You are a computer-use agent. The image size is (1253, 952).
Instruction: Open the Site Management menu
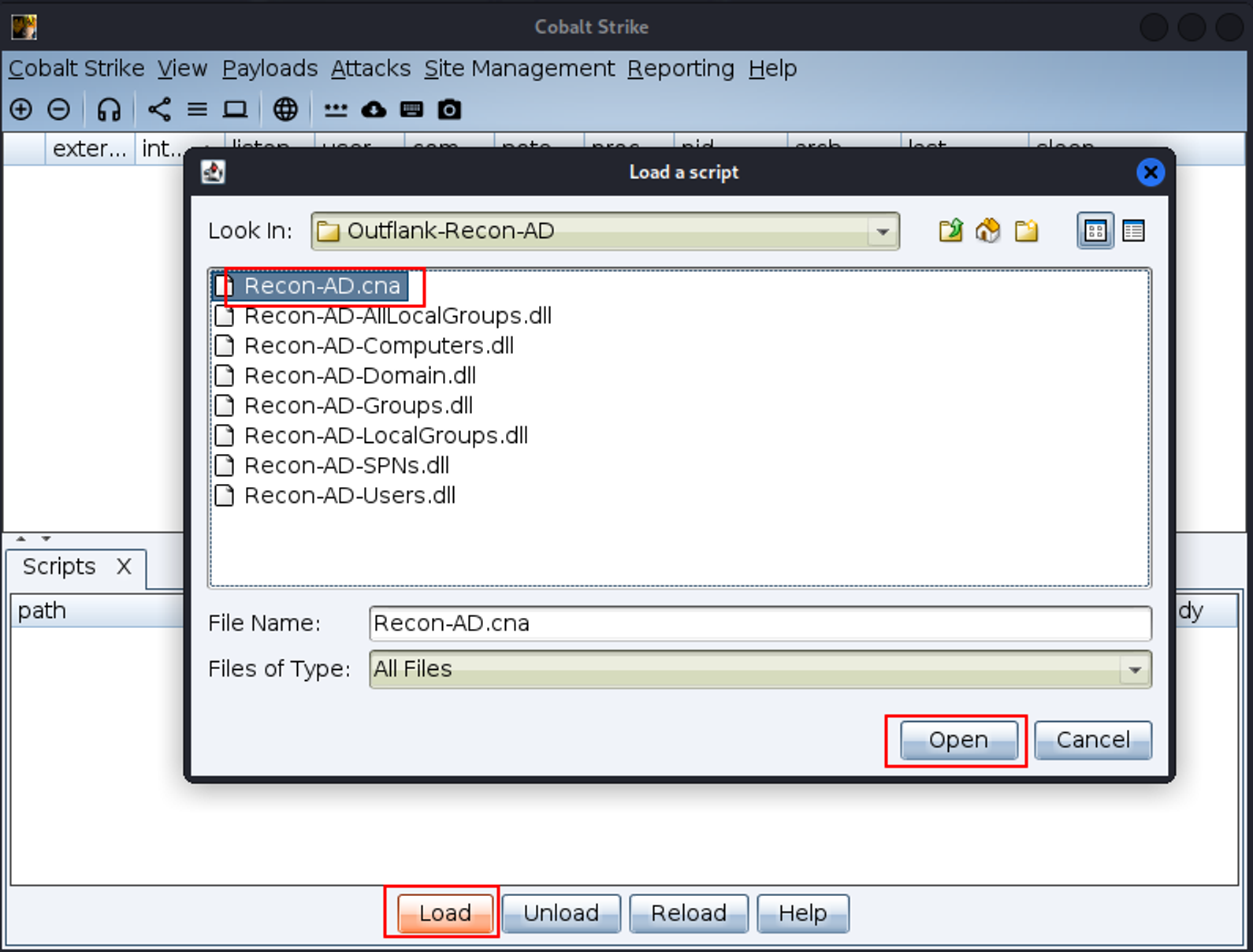coord(519,69)
